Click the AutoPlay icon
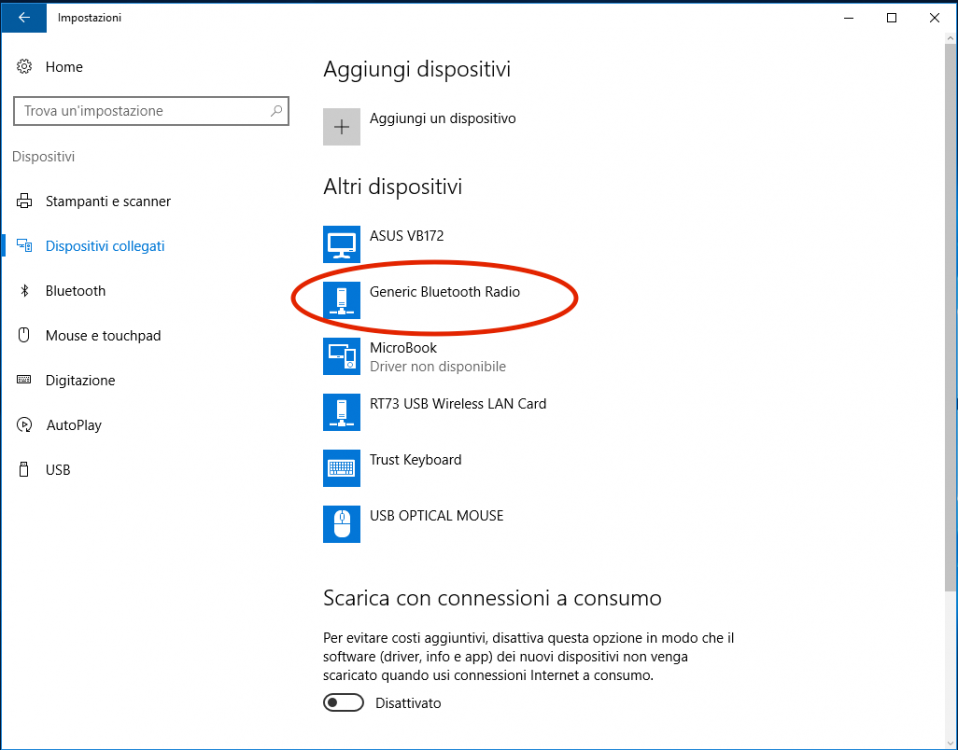Image resolution: width=958 pixels, height=750 pixels. [x=24, y=424]
